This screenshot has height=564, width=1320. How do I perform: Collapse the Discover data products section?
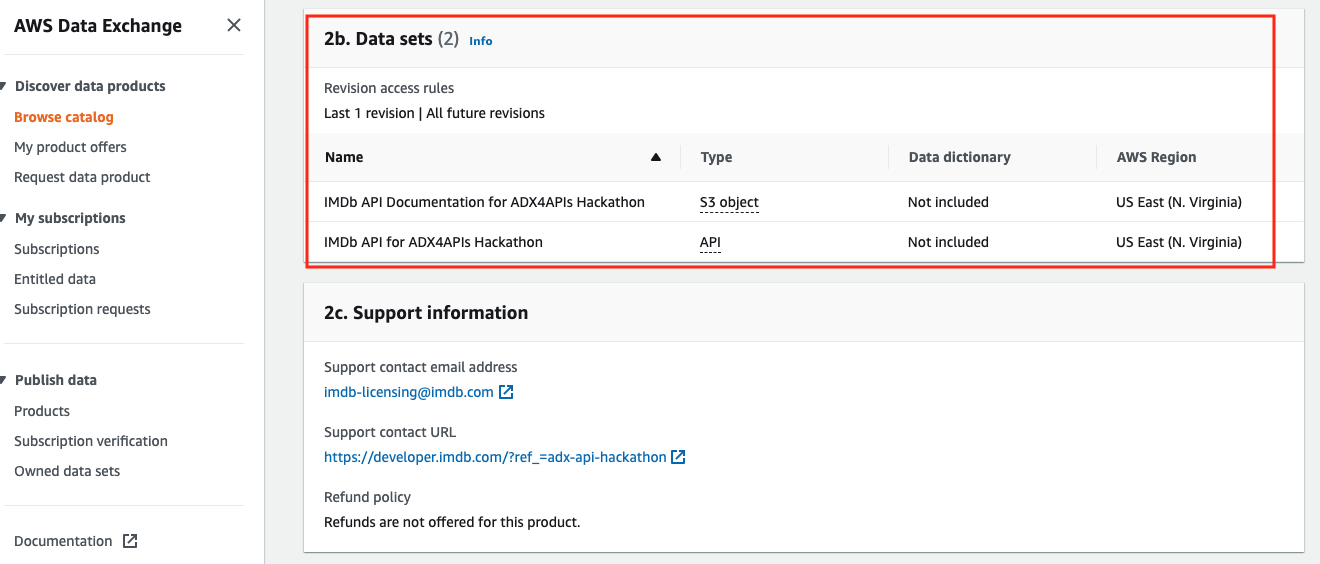coord(5,87)
